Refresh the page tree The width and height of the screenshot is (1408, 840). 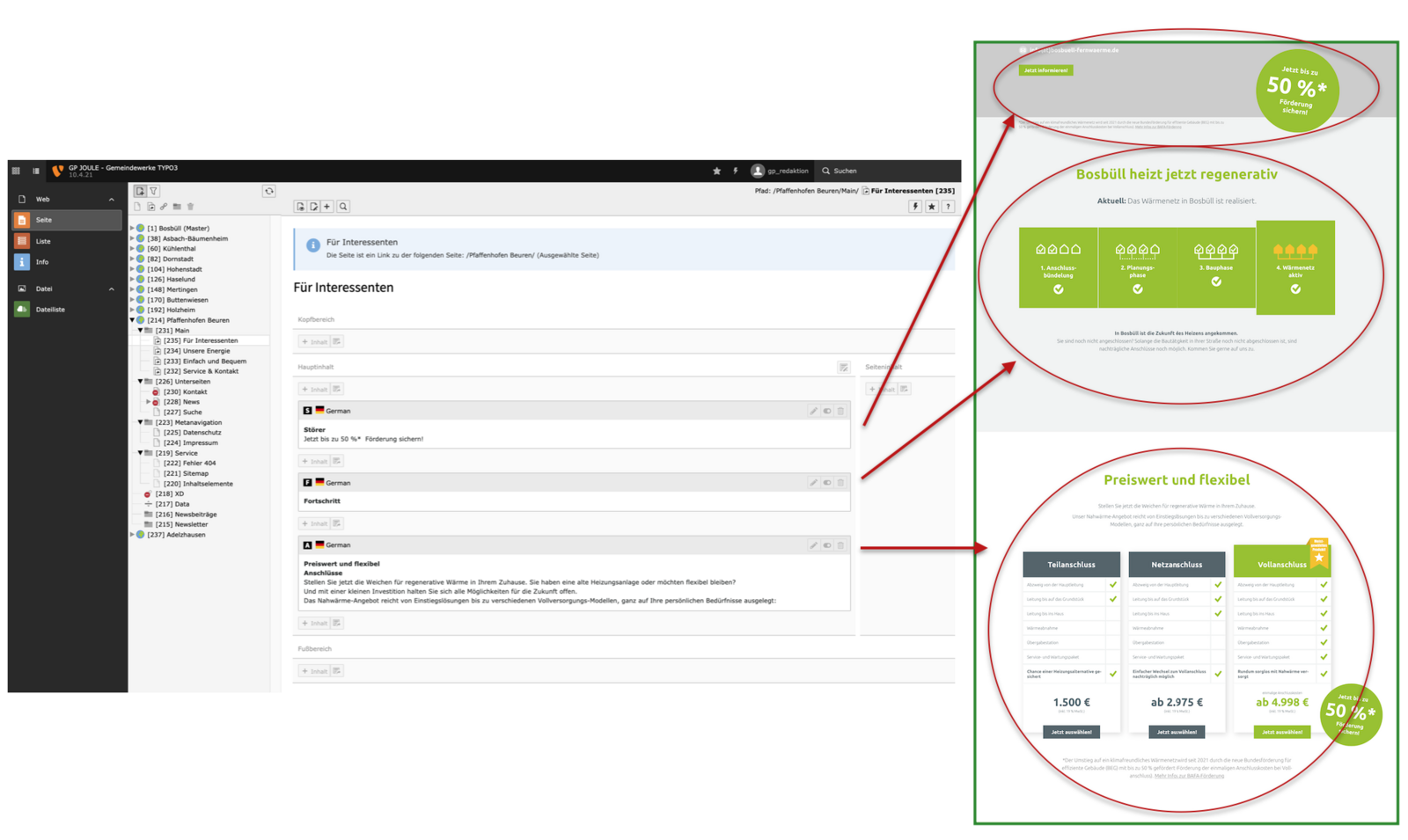point(269,191)
